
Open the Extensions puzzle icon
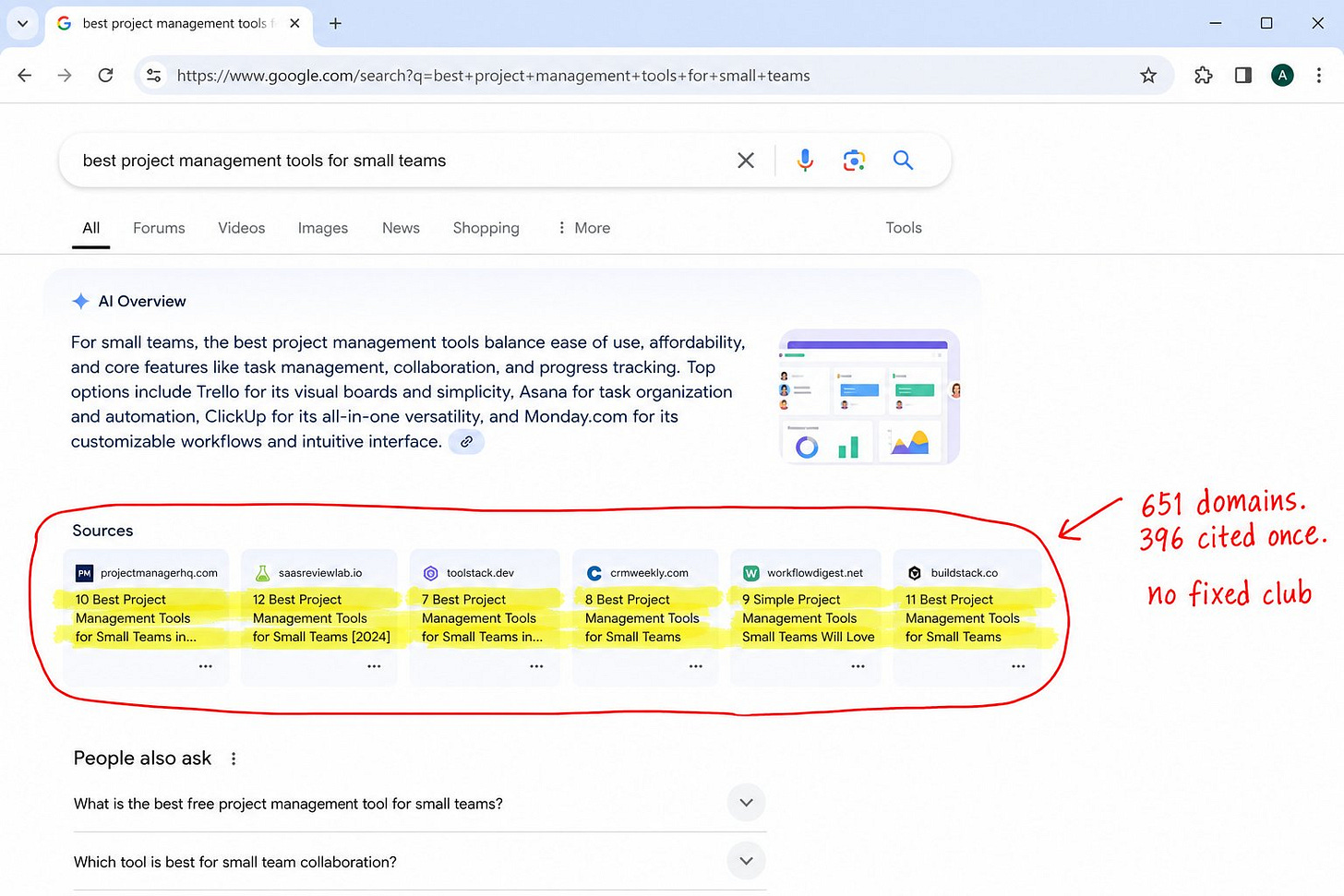tap(1203, 76)
